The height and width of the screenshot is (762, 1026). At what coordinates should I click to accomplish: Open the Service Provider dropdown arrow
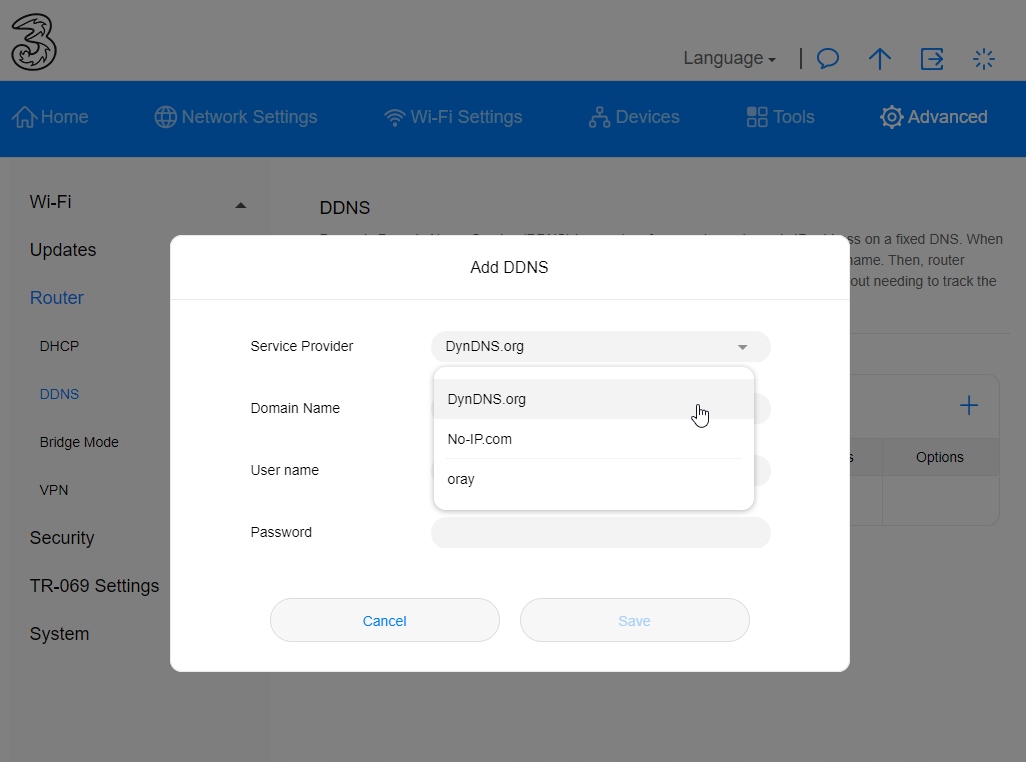[x=742, y=347]
